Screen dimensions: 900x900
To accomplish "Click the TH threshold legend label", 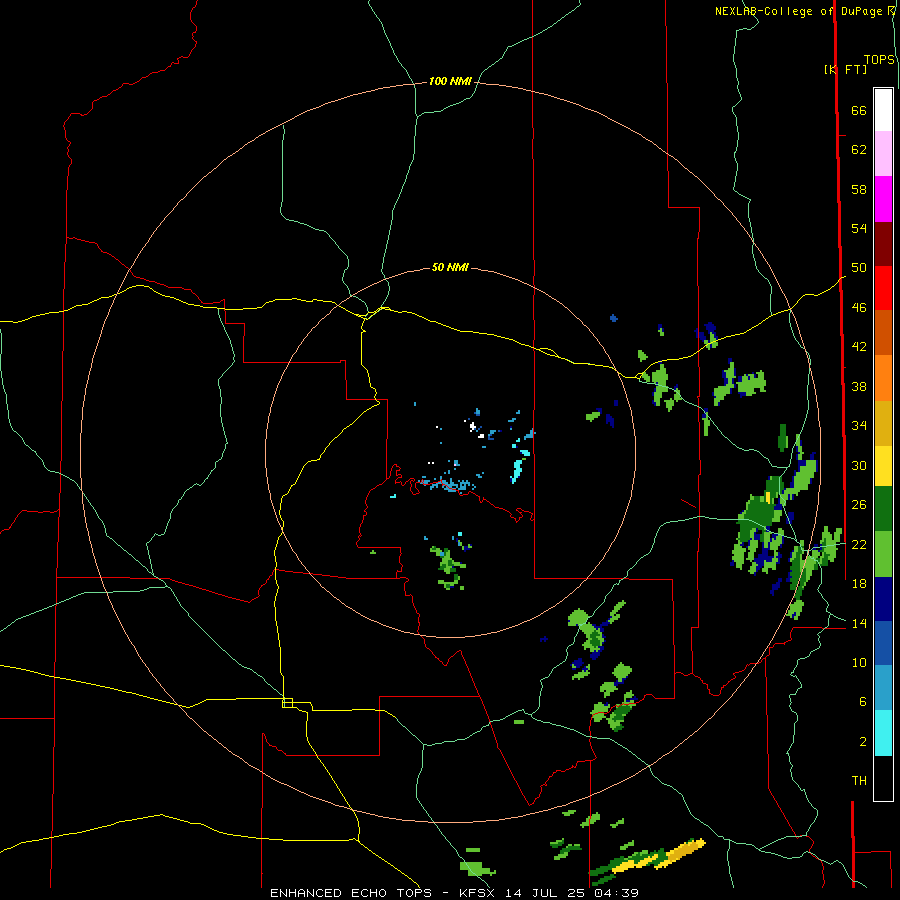I will (859, 781).
